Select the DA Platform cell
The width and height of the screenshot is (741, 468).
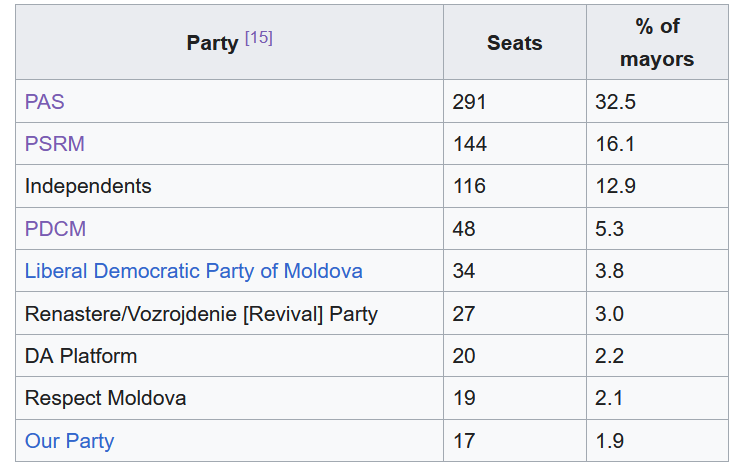click(x=81, y=356)
